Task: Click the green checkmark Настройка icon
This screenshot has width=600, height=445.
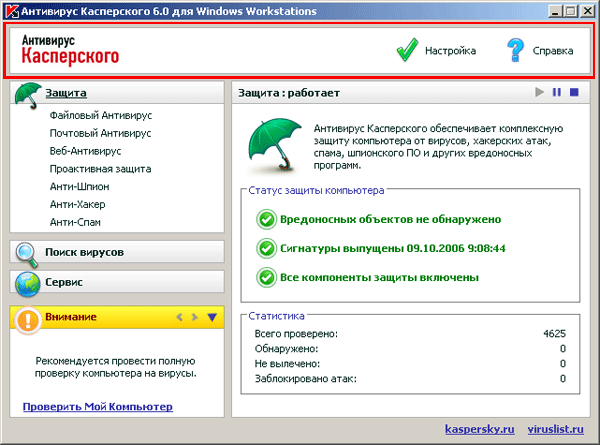Action: pos(407,50)
